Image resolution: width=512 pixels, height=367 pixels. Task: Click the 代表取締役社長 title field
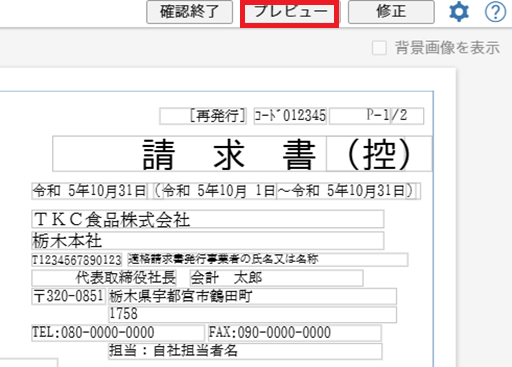pos(104,278)
